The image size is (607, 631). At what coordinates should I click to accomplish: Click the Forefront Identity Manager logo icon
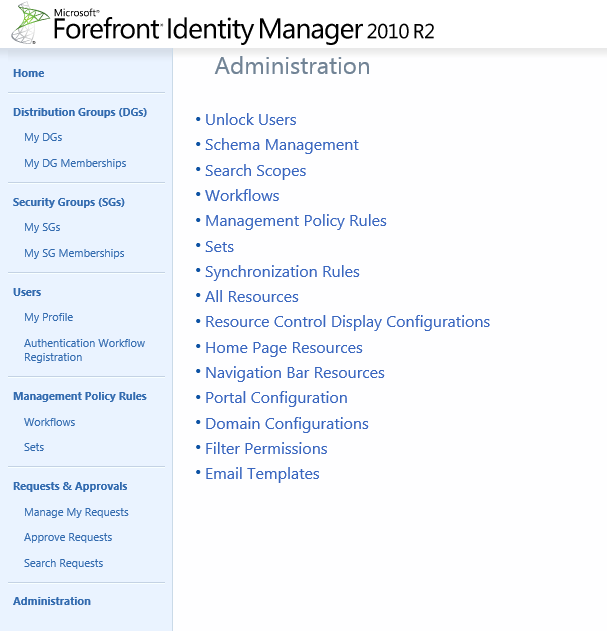click(x=30, y=23)
